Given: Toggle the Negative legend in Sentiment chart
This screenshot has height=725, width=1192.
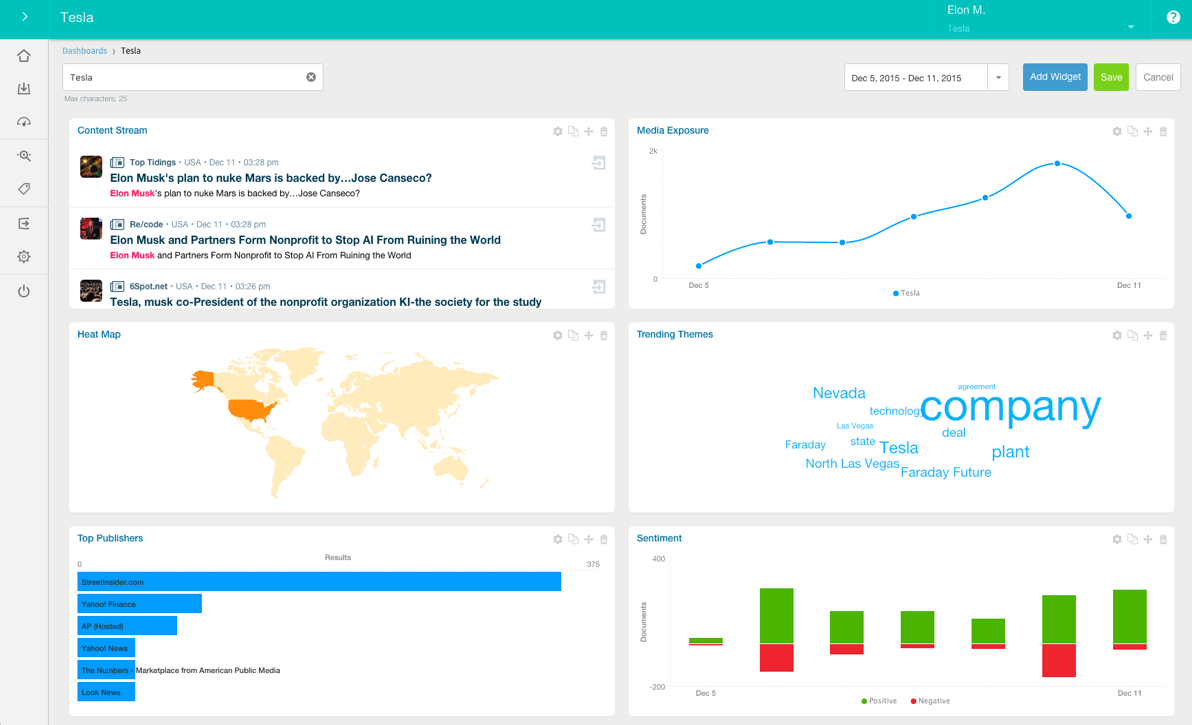Looking at the screenshot, I should click(930, 701).
